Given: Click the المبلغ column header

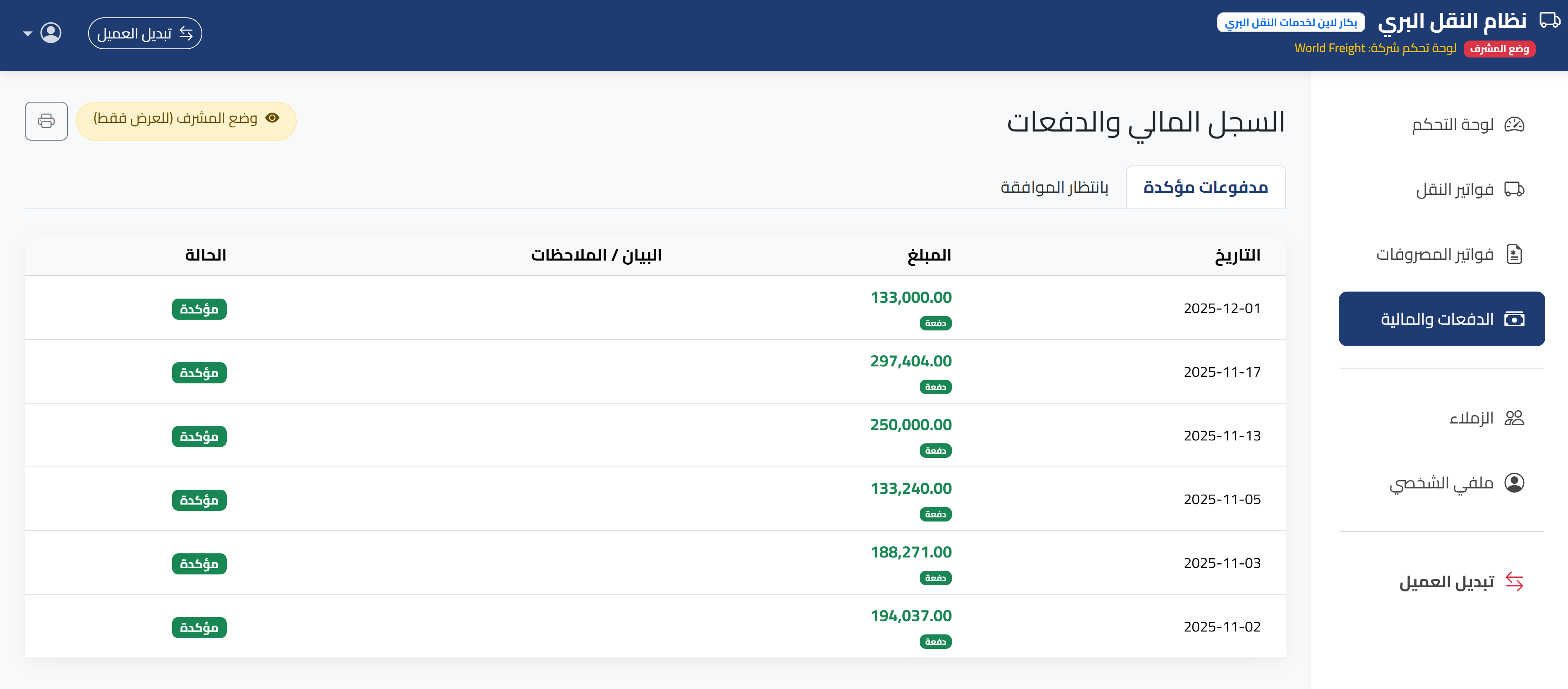Looking at the screenshot, I should click(x=929, y=256).
